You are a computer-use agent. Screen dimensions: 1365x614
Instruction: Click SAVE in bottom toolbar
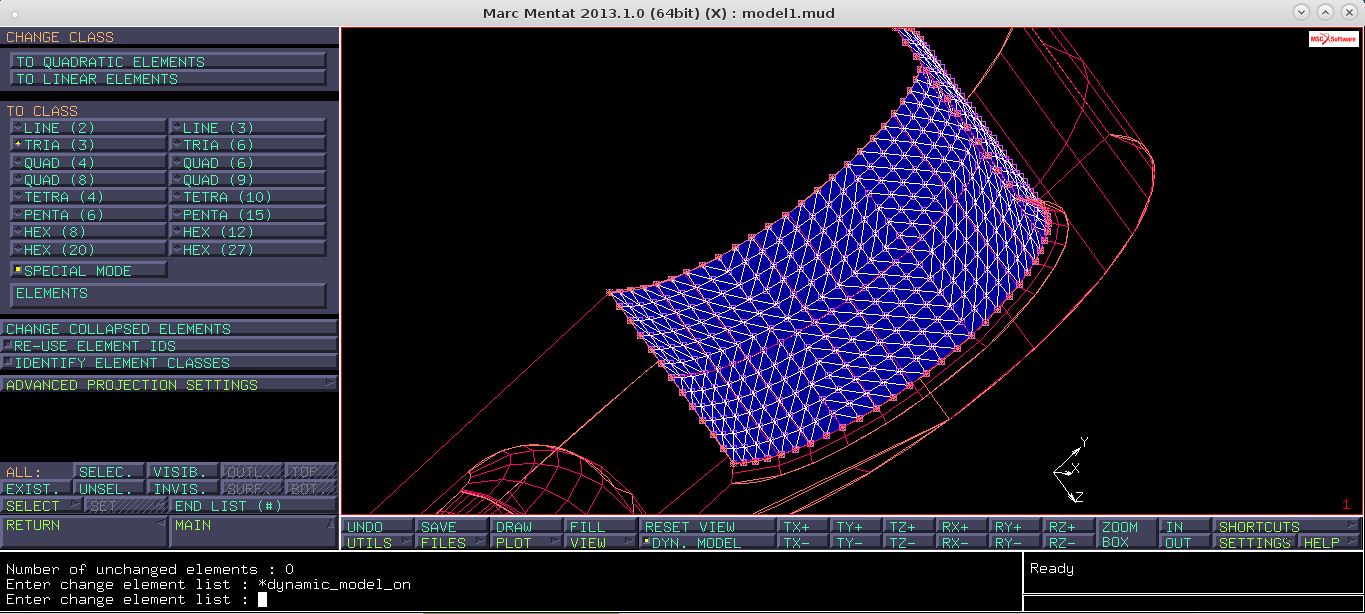click(452, 527)
